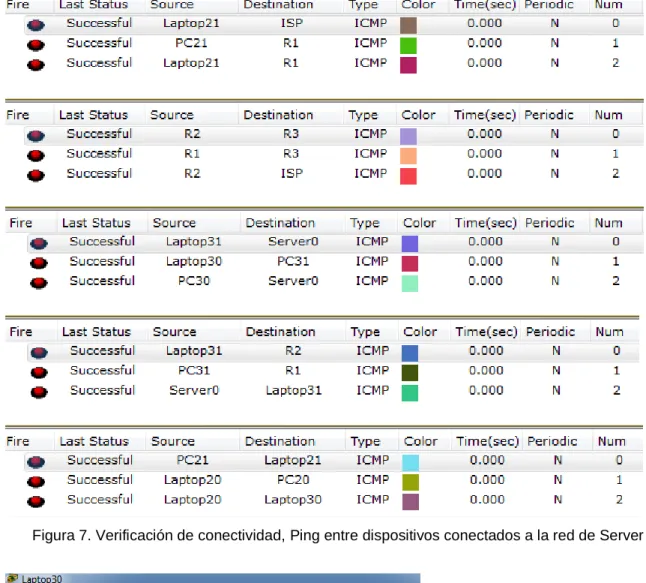The width and height of the screenshot is (646, 583).
Task: Select crimson swatch of Laptop30 to PC31 row
Action: point(410,263)
